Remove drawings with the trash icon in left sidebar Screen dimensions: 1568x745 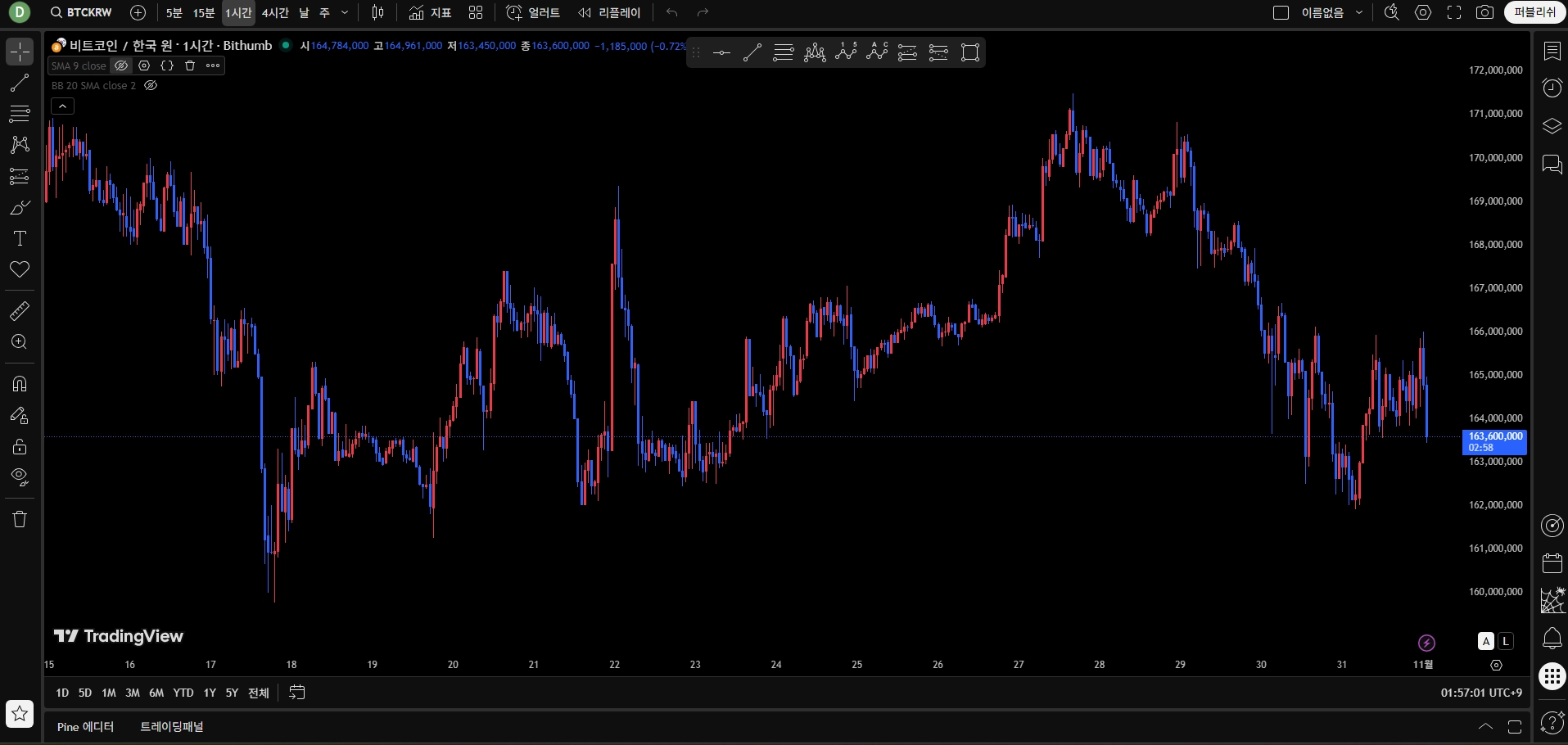pyautogui.click(x=20, y=519)
